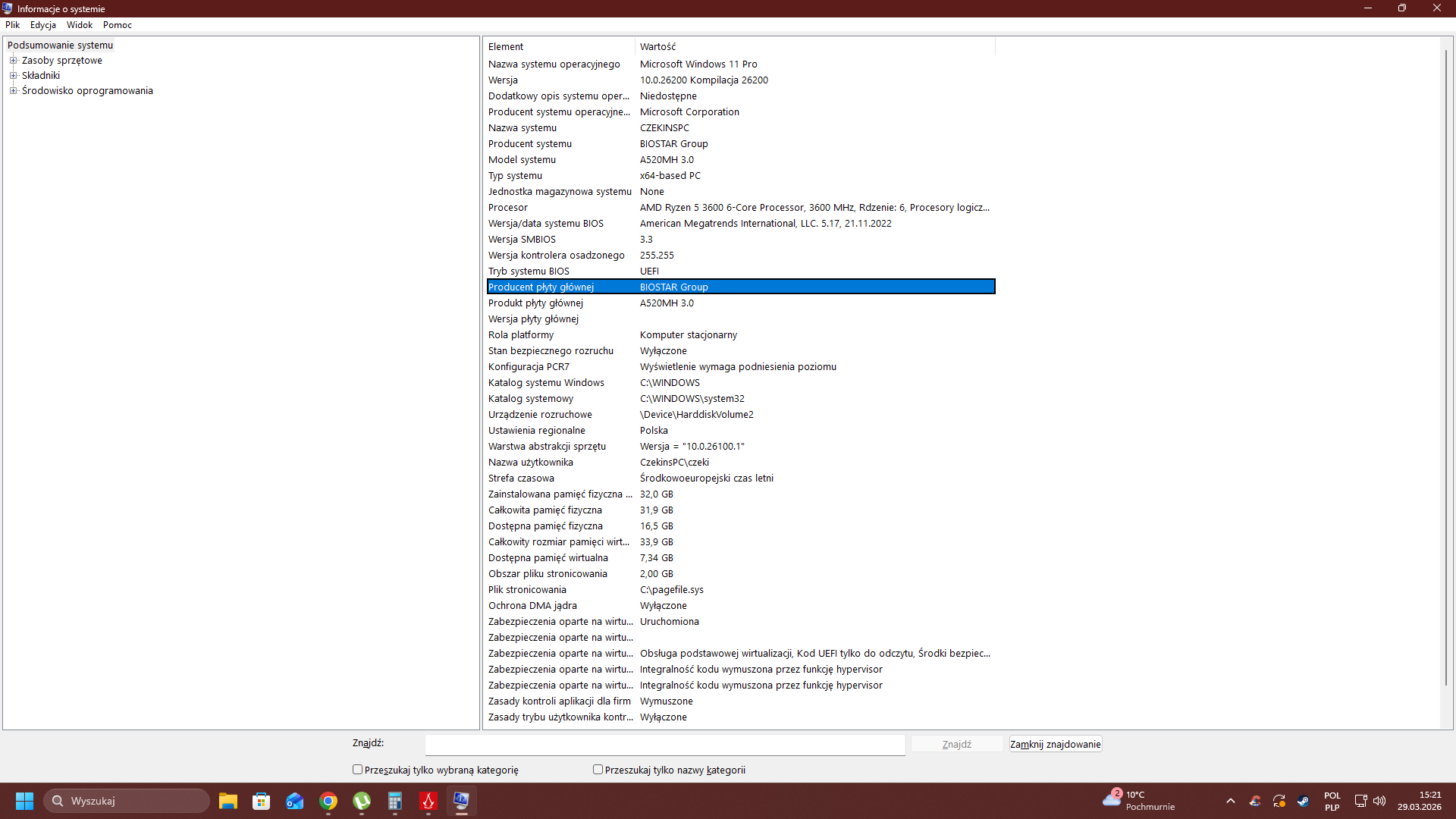Expand the Zasoby sprzętowe tree node
This screenshot has width=1456, height=819.
(x=13, y=61)
